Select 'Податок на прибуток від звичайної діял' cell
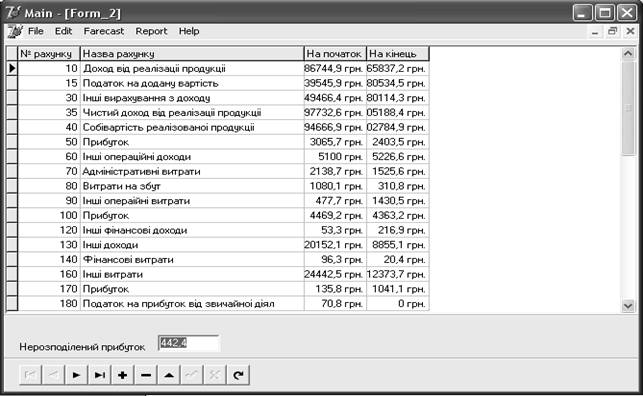643x396 pixels. (192, 304)
